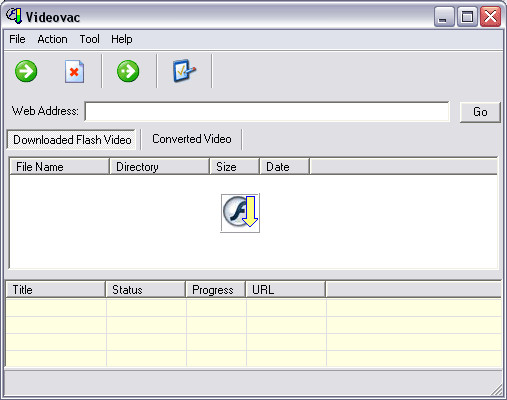This screenshot has width=507, height=400.
Task: Open the Action menu
Action: [52, 39]
